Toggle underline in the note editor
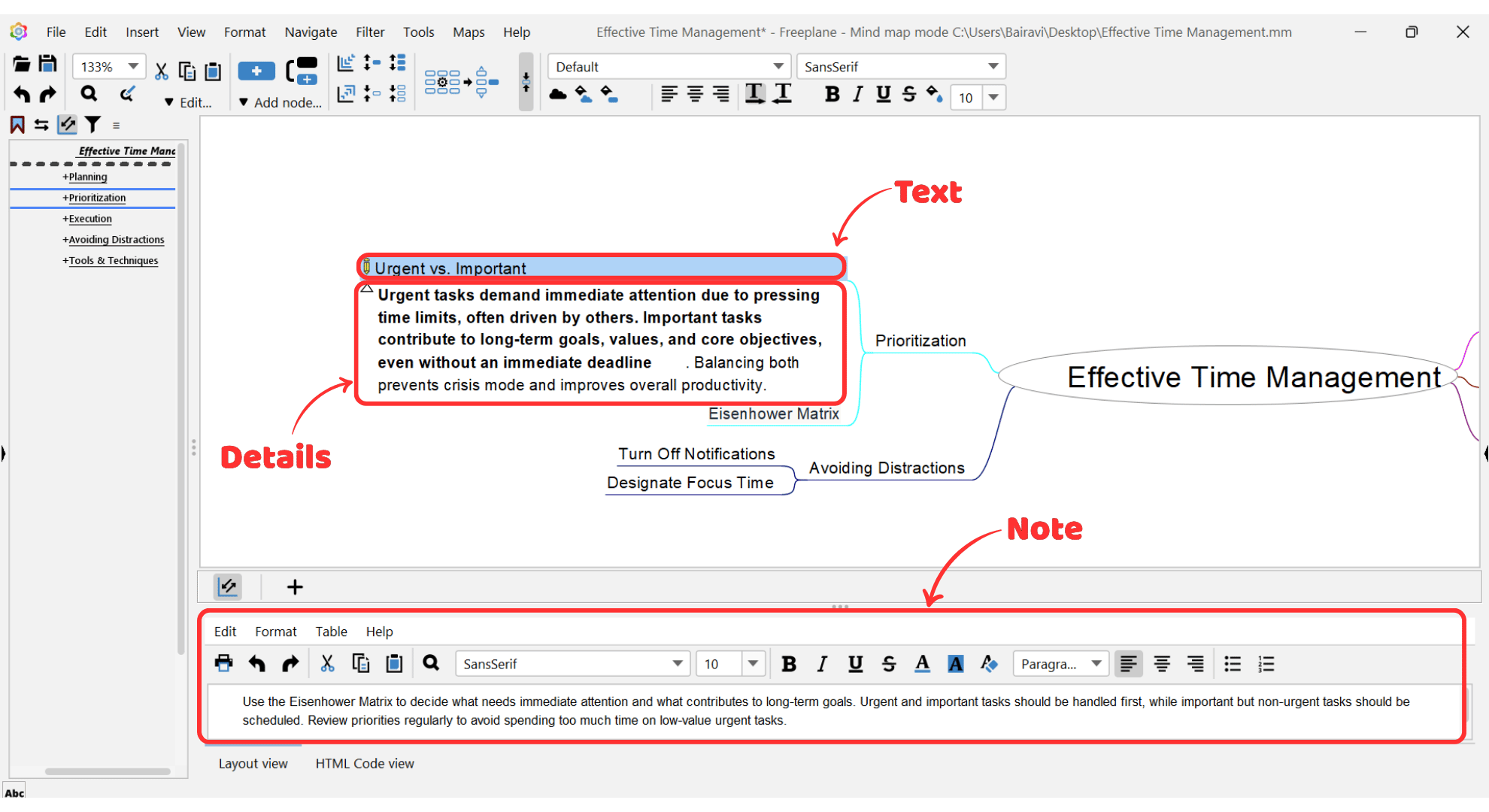This screenshot has height=812, width=1489. 855,664
